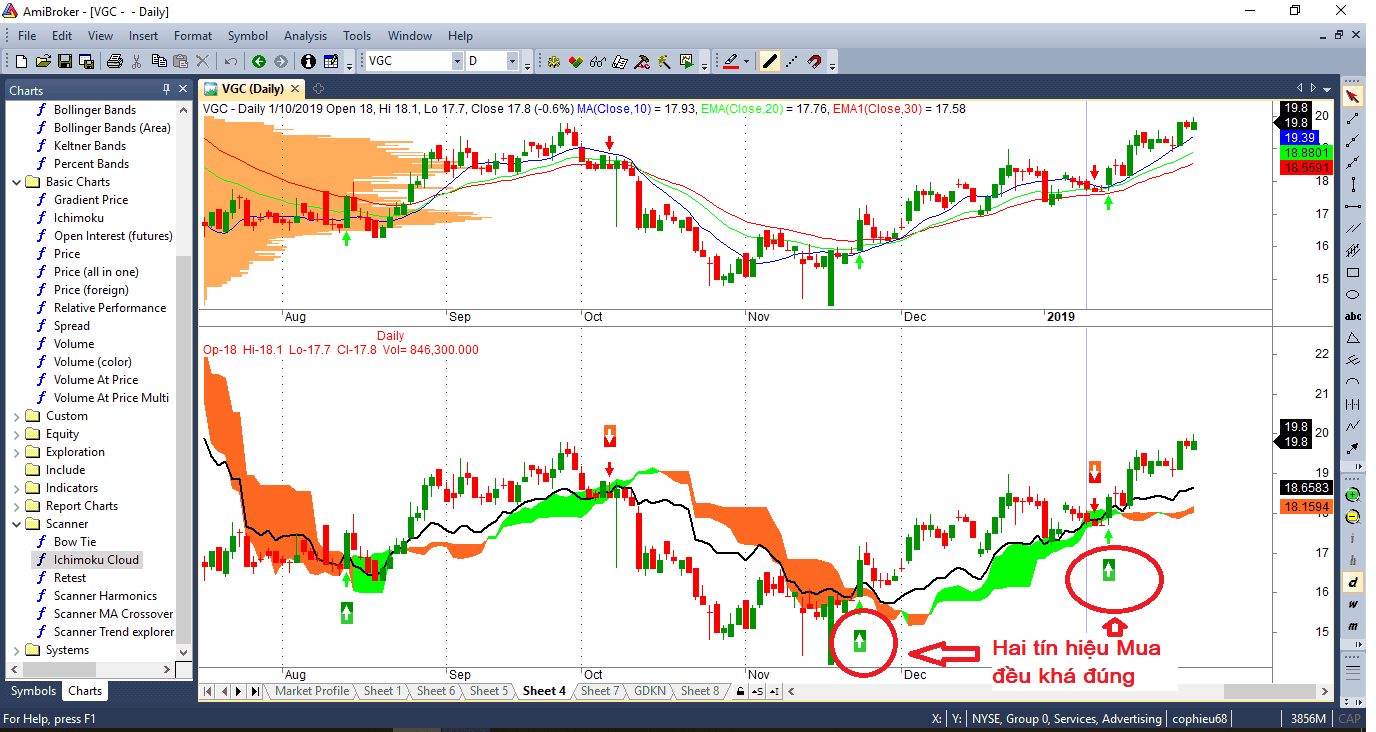Collapse the Basic Charts folder
The height and width of the screenshot is (732, 1376).
[17, 182]
